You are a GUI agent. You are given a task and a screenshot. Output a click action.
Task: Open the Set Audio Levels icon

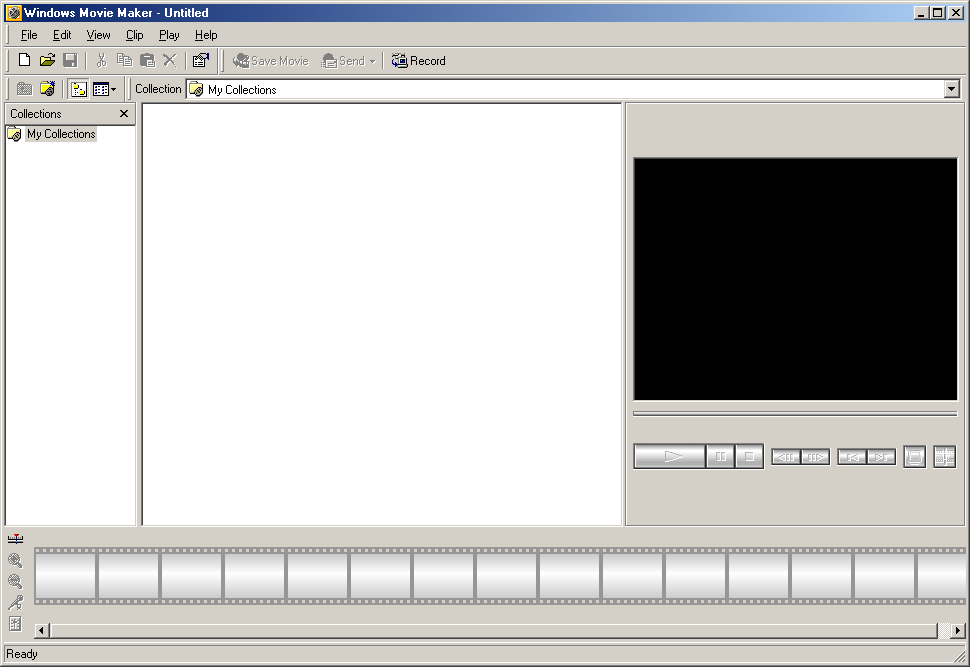point(15,624)
